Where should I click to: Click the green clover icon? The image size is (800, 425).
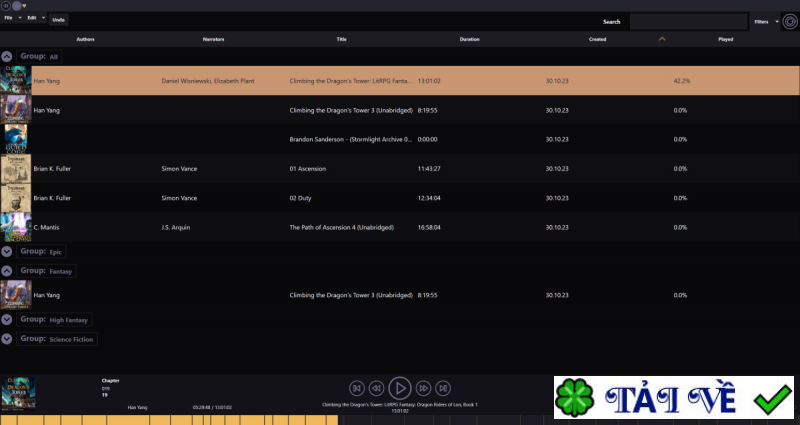[574, 398]
